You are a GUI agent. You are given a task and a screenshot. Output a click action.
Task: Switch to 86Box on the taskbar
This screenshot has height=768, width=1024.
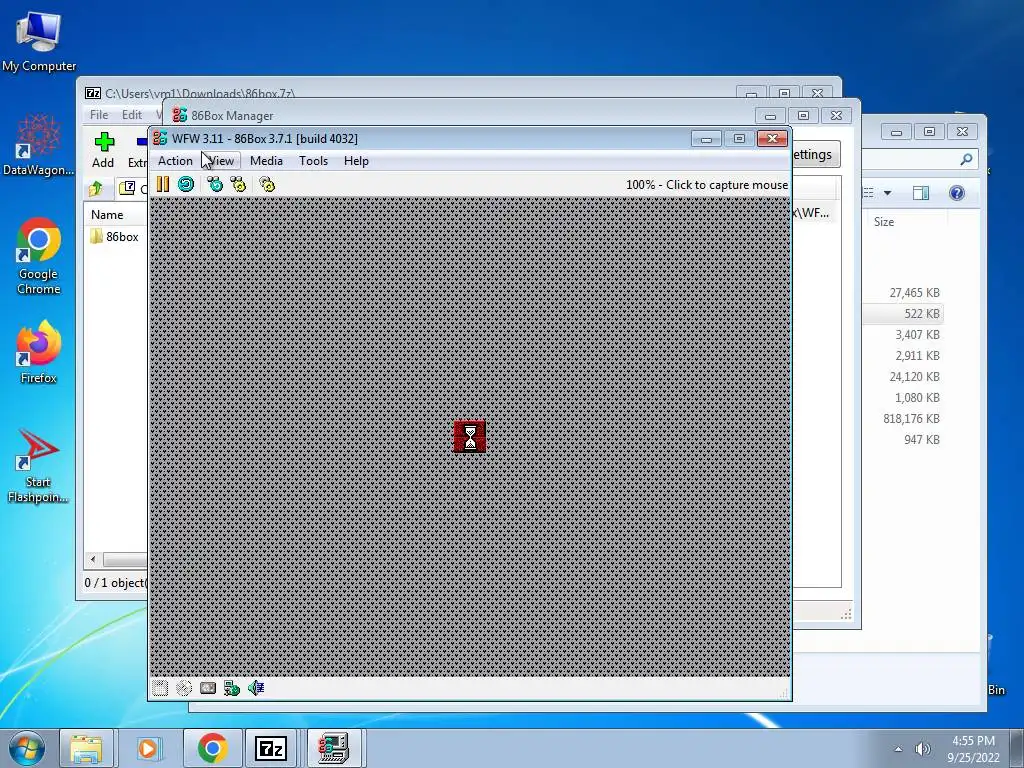click(x=333, y=748)
